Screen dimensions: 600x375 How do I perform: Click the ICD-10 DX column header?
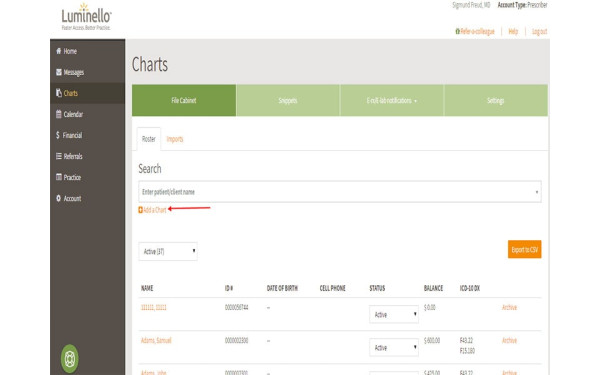pyautogui.click(x=470, y=288)
